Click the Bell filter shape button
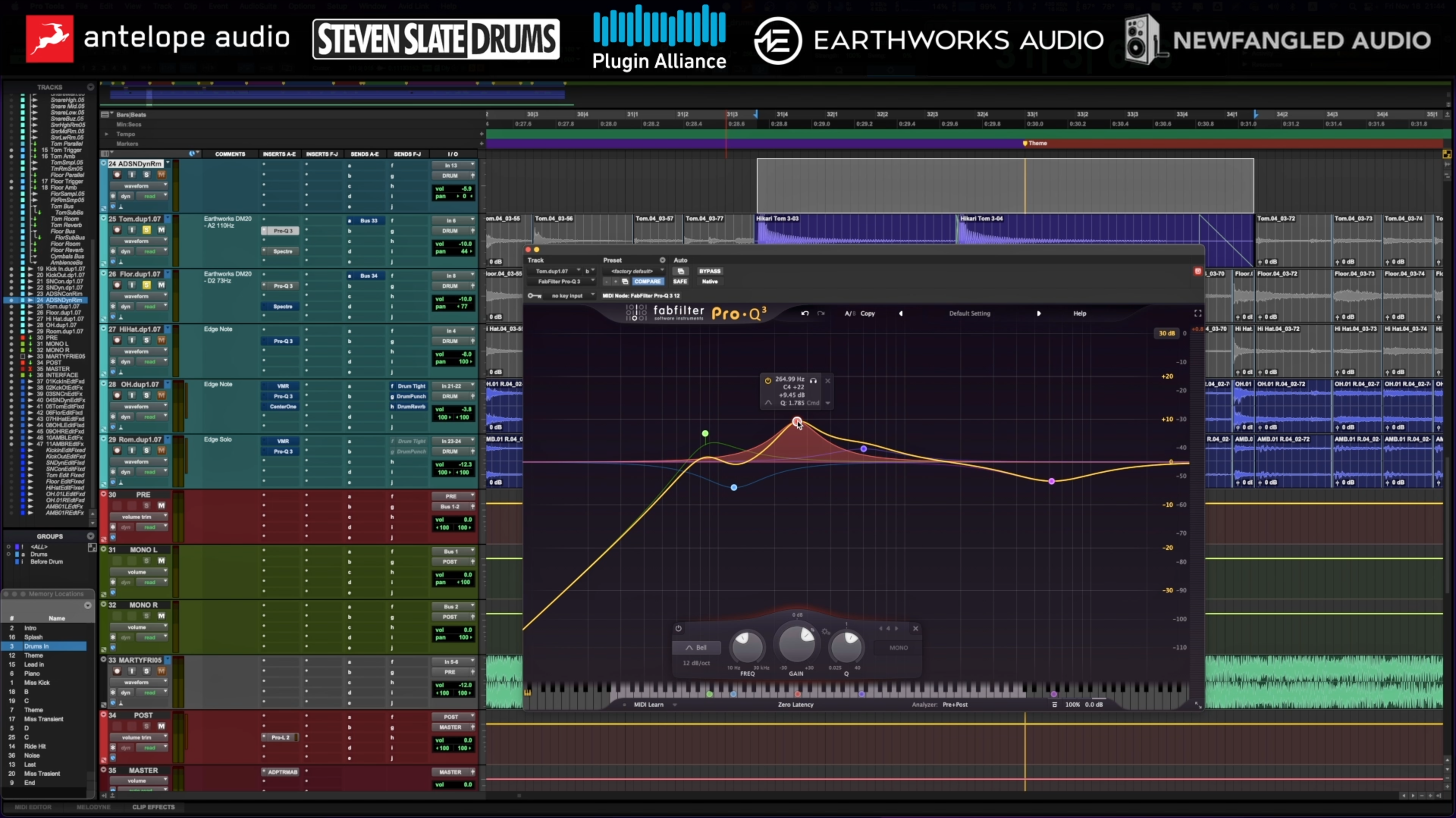1456x818 pixels. coord(697,647)
